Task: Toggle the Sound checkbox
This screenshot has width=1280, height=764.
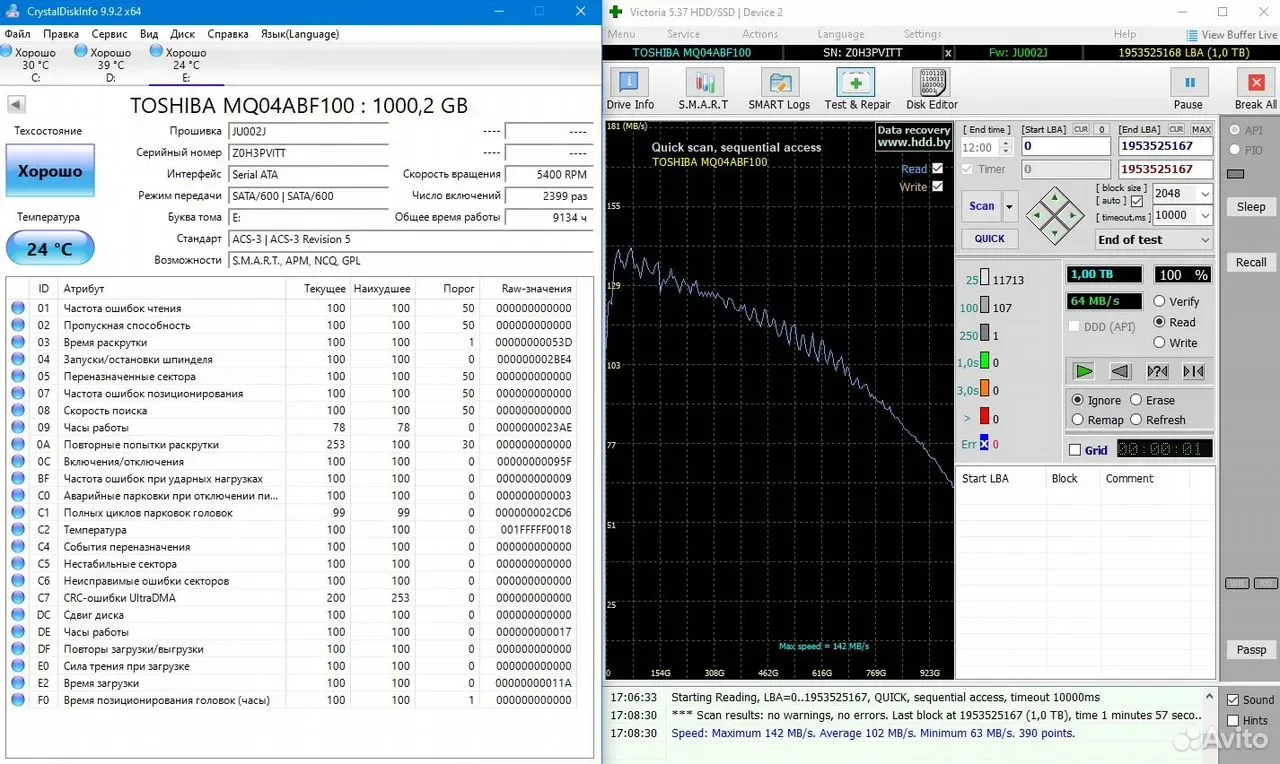Action: [1233, 700]
